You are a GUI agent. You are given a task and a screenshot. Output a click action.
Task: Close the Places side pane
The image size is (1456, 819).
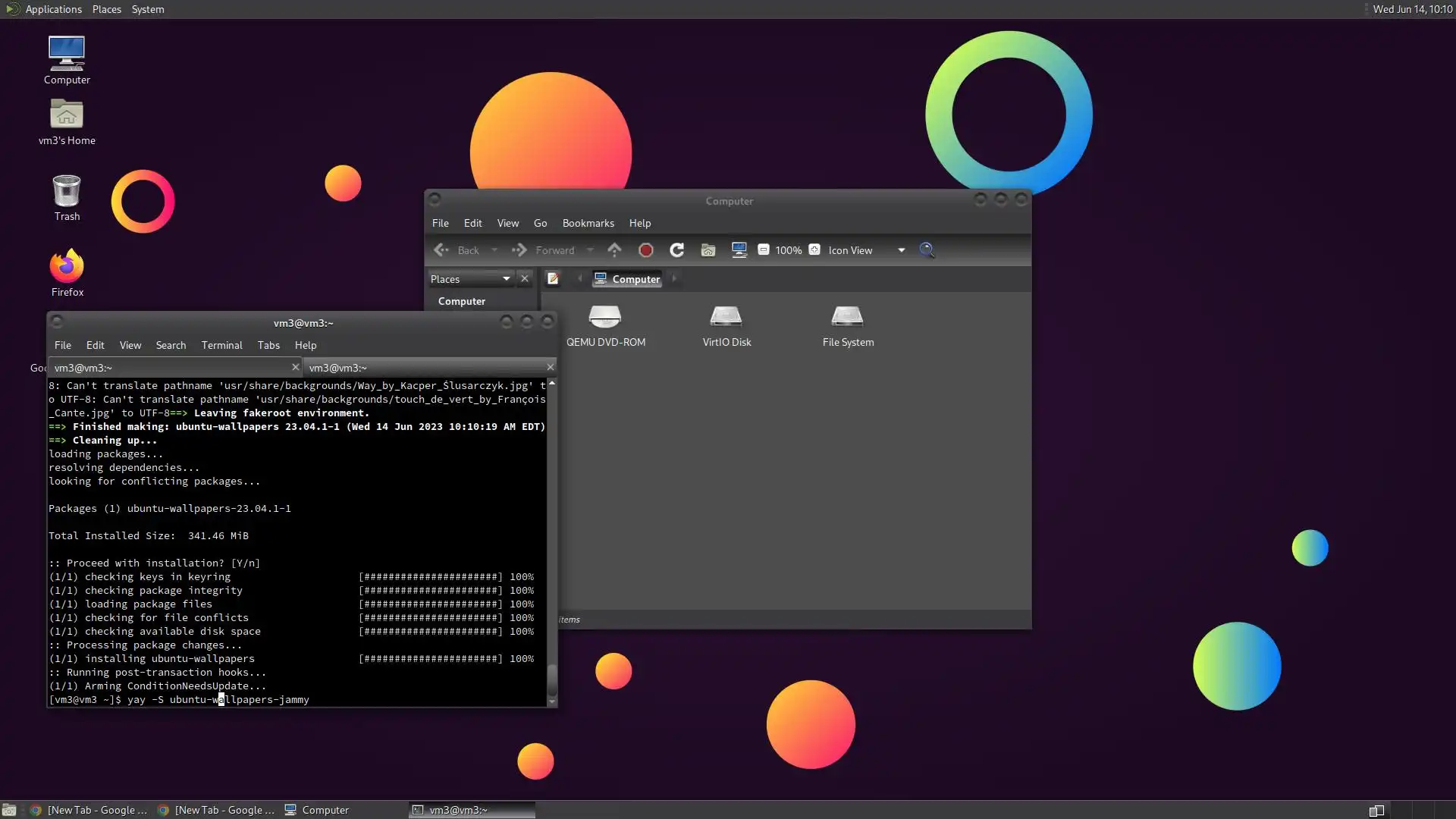[524, 279]
